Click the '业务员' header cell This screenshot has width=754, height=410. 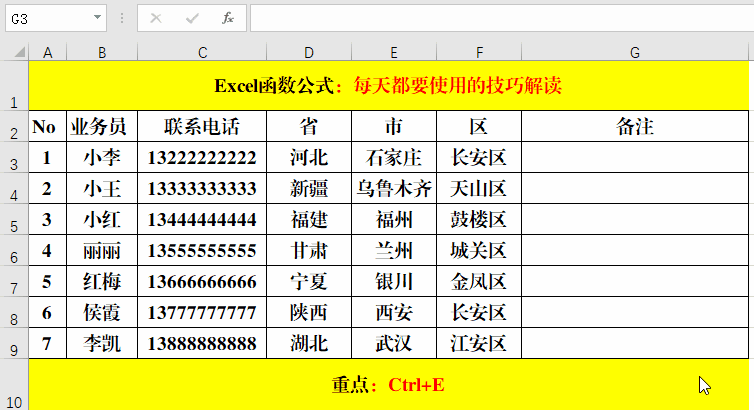tap(102, 126)
